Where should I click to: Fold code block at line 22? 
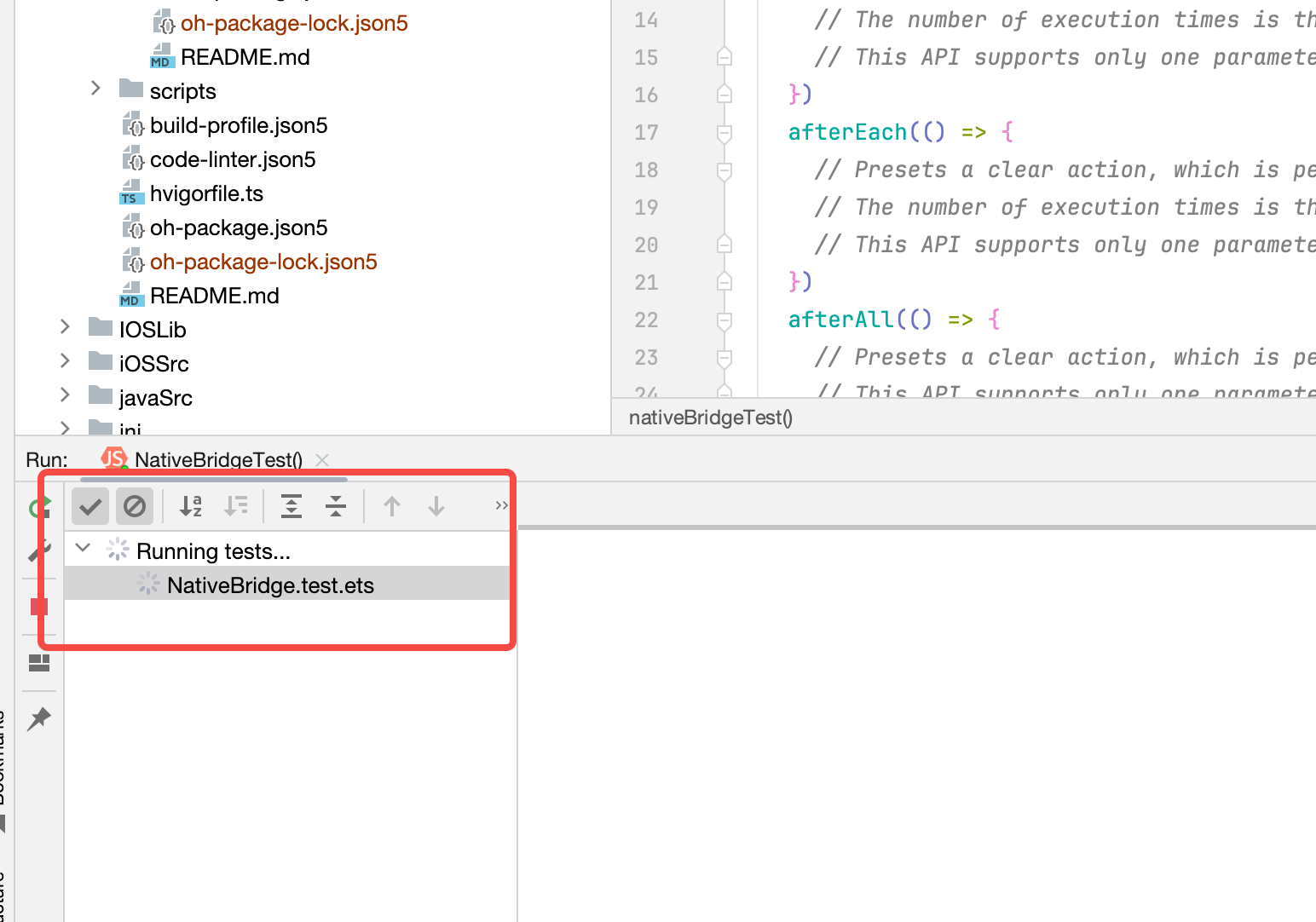pos(724,320)
